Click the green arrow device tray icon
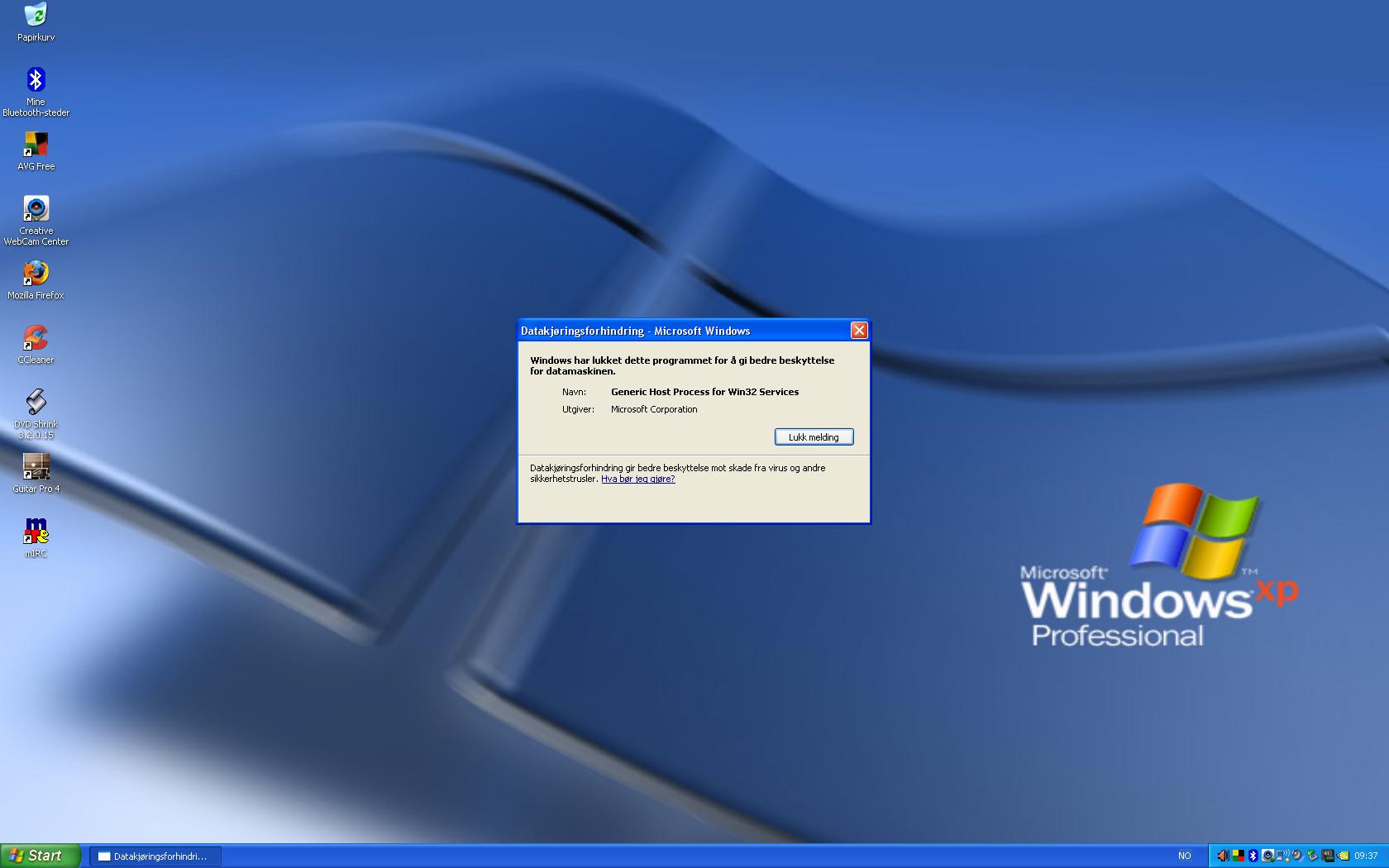This screenshot has width=1389, height=868. tap(1312, 856)
